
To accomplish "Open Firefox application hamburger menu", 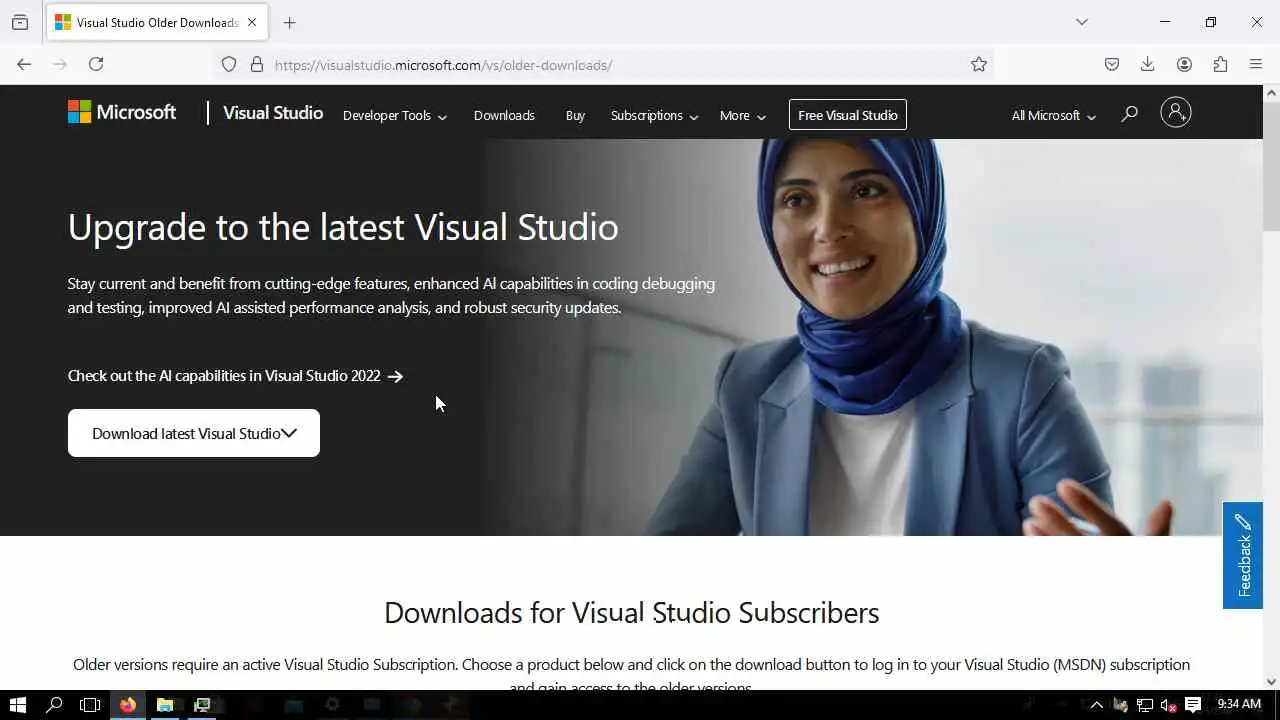I will (x=1256, y=64).
